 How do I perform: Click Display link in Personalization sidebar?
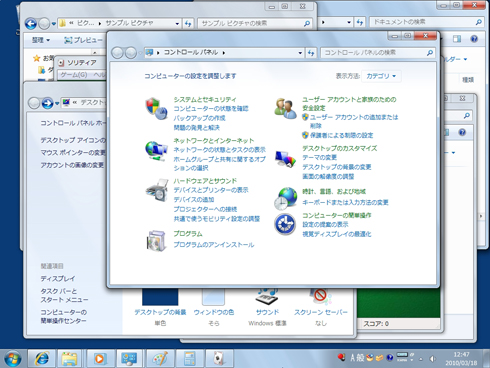tap(58, 278)
